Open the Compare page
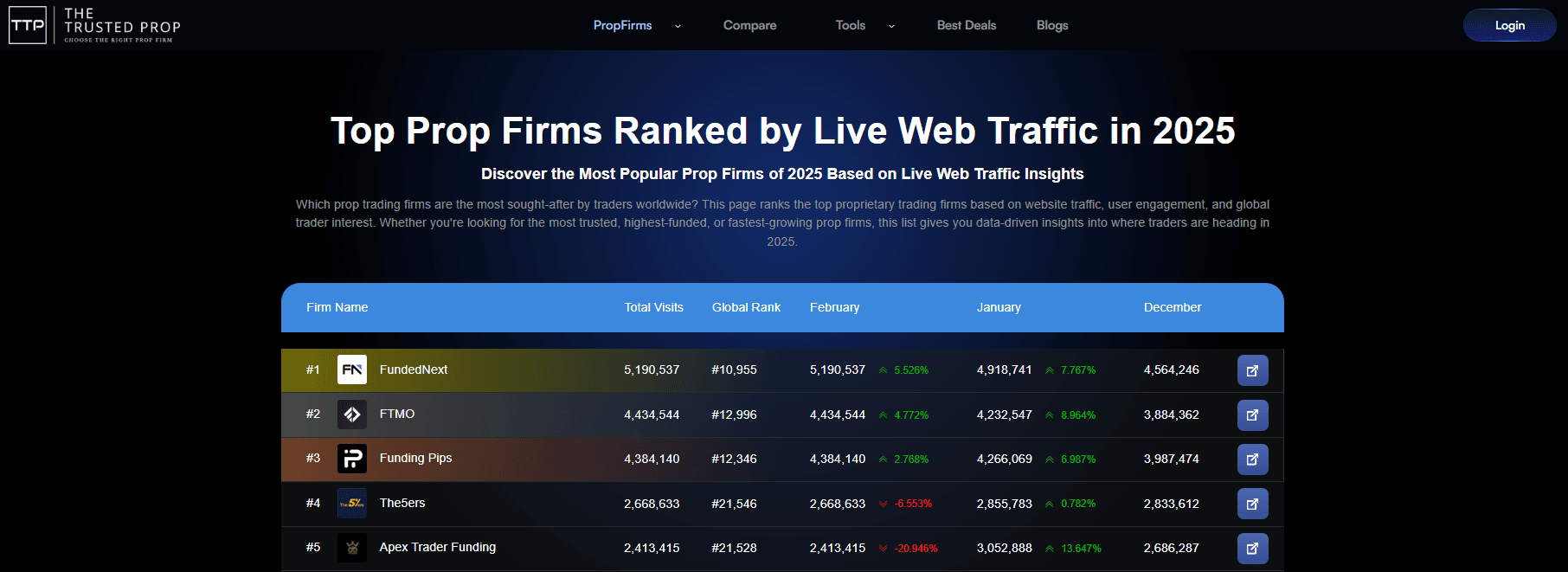This screenshot has width=1568, height=572. pos(749,25)
